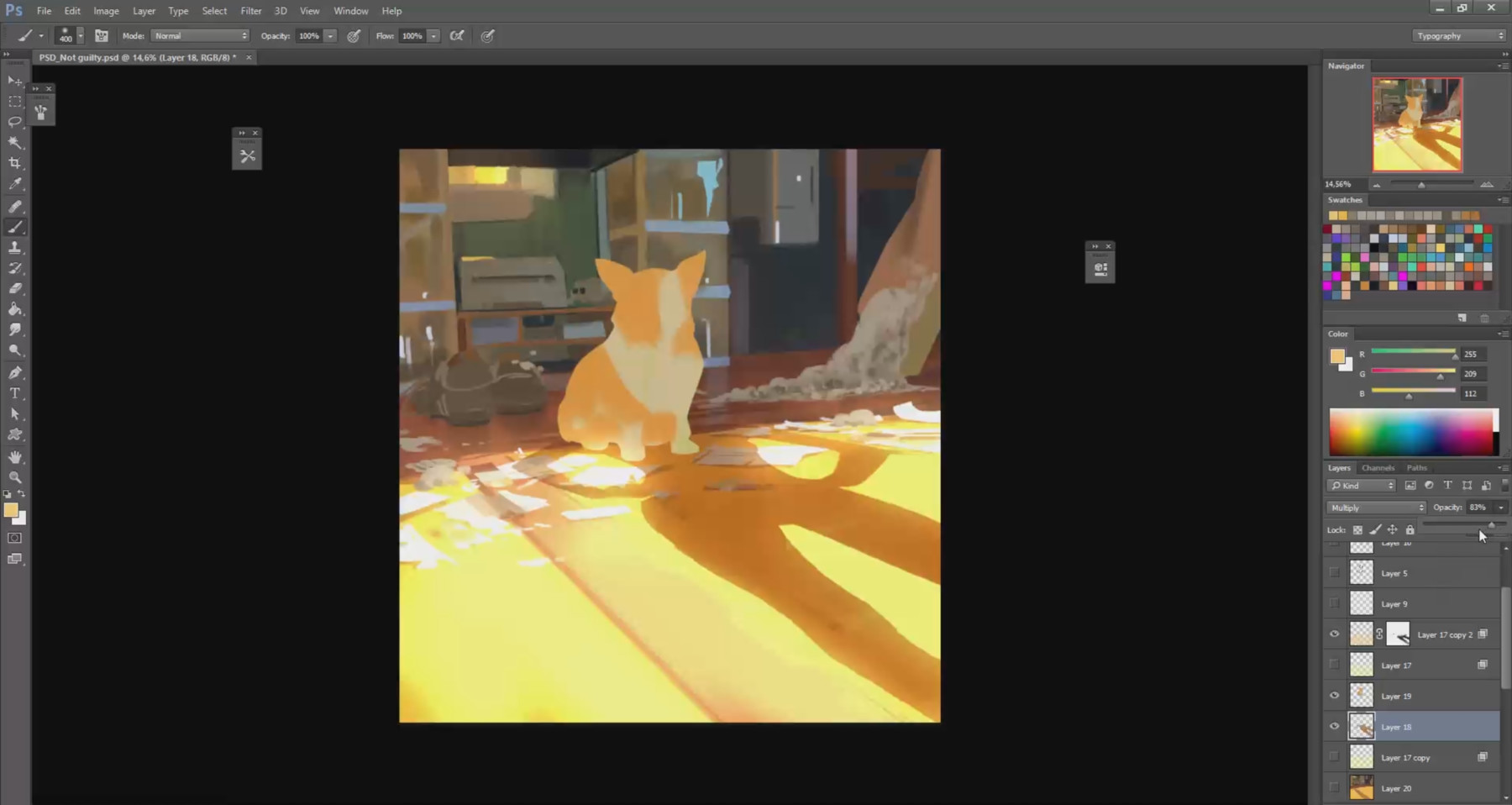
Task: Show Layer 17 copy visibility
Action: (x=1334, y=757)
